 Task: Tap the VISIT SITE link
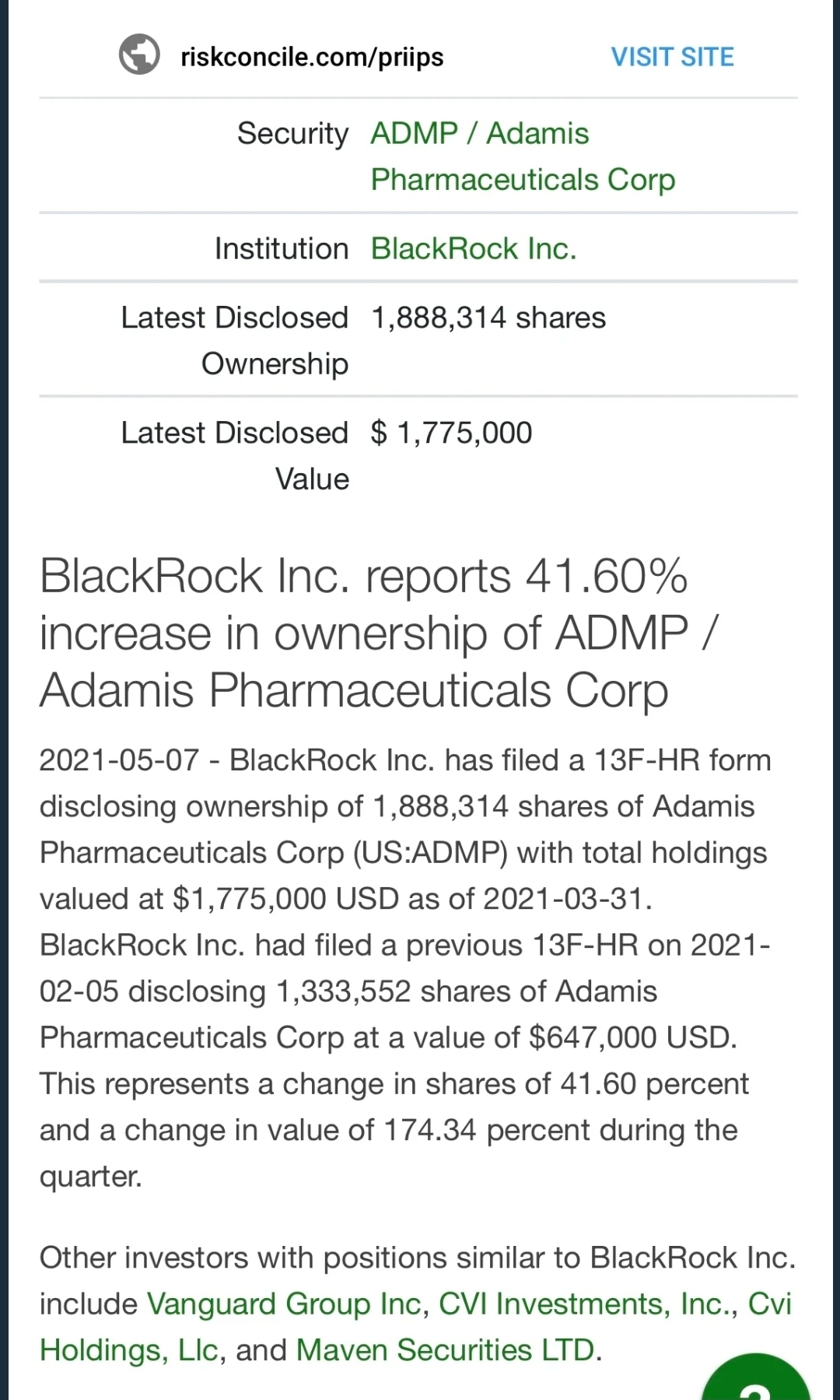(672, 57)
